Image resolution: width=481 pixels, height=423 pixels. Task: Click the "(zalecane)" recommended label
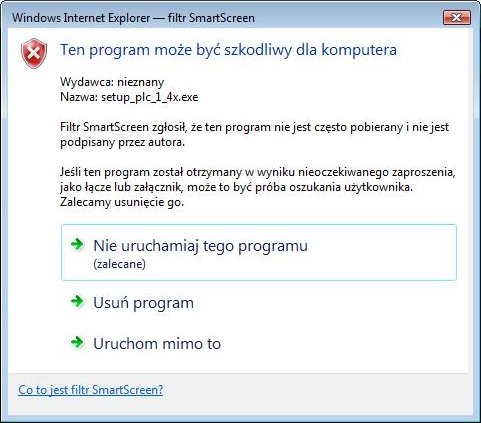click(119, 264)
